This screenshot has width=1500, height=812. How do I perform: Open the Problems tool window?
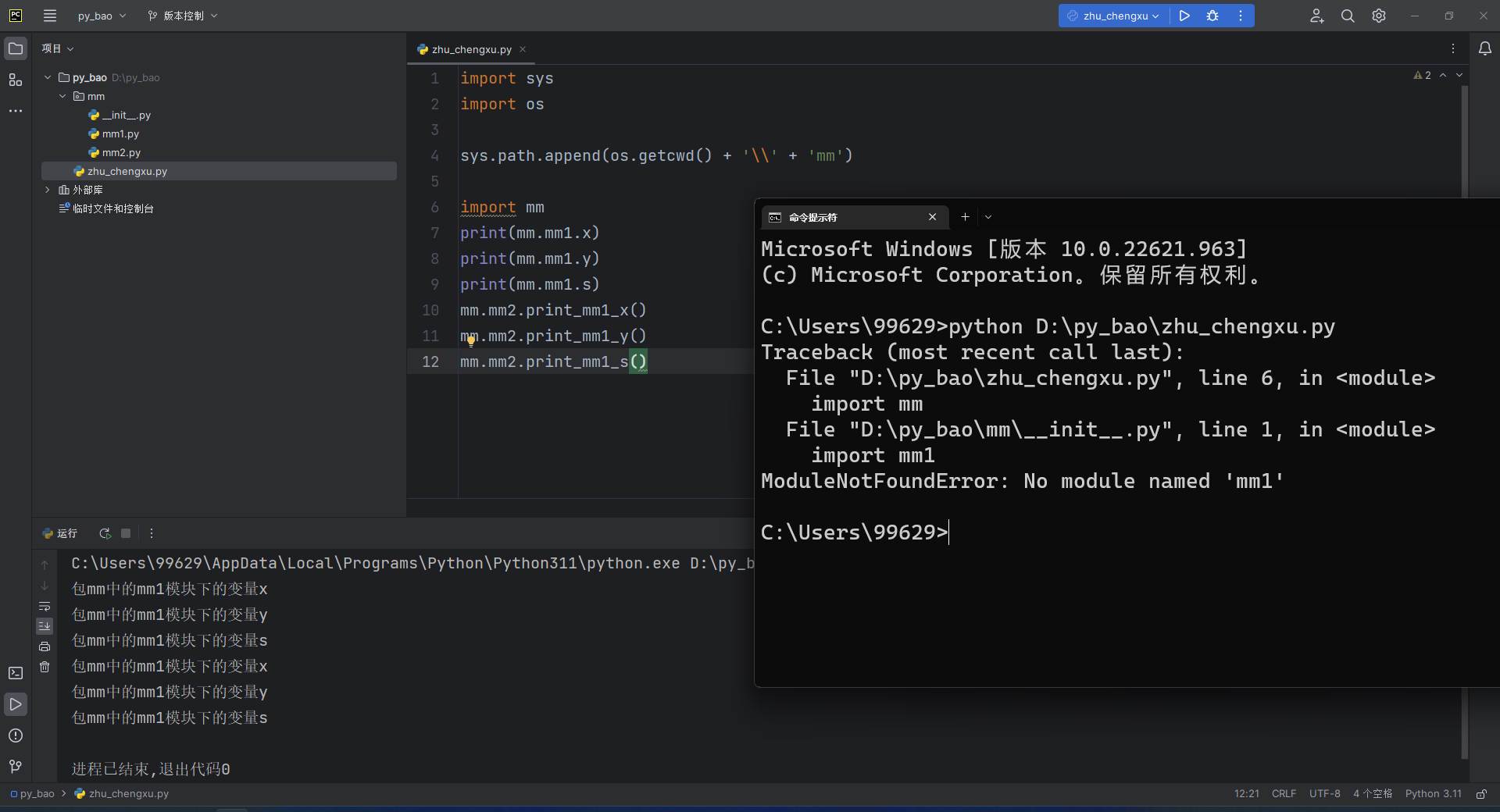[x=16, y=735]
